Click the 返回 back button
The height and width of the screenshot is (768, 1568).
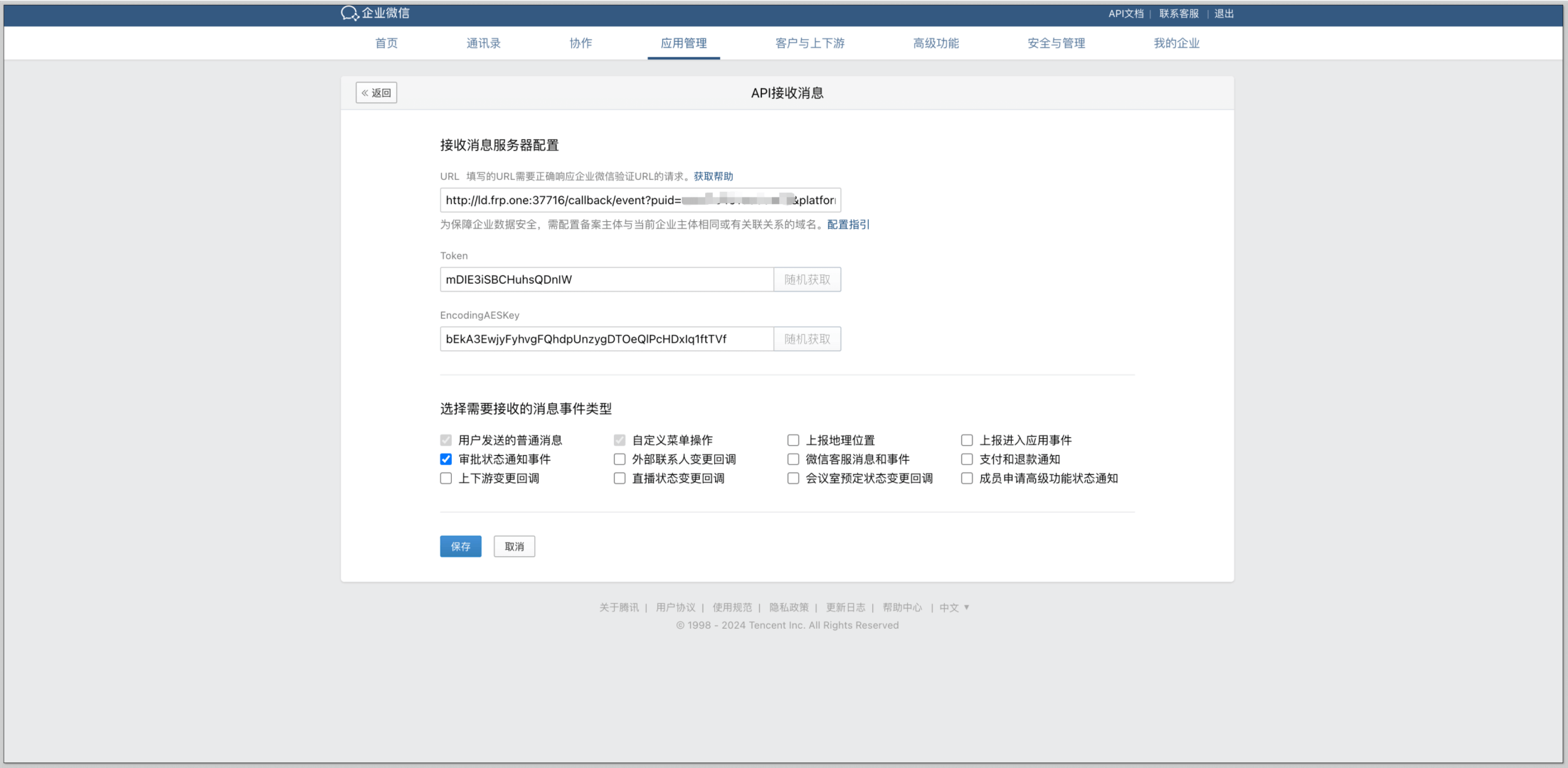point(376,92)
